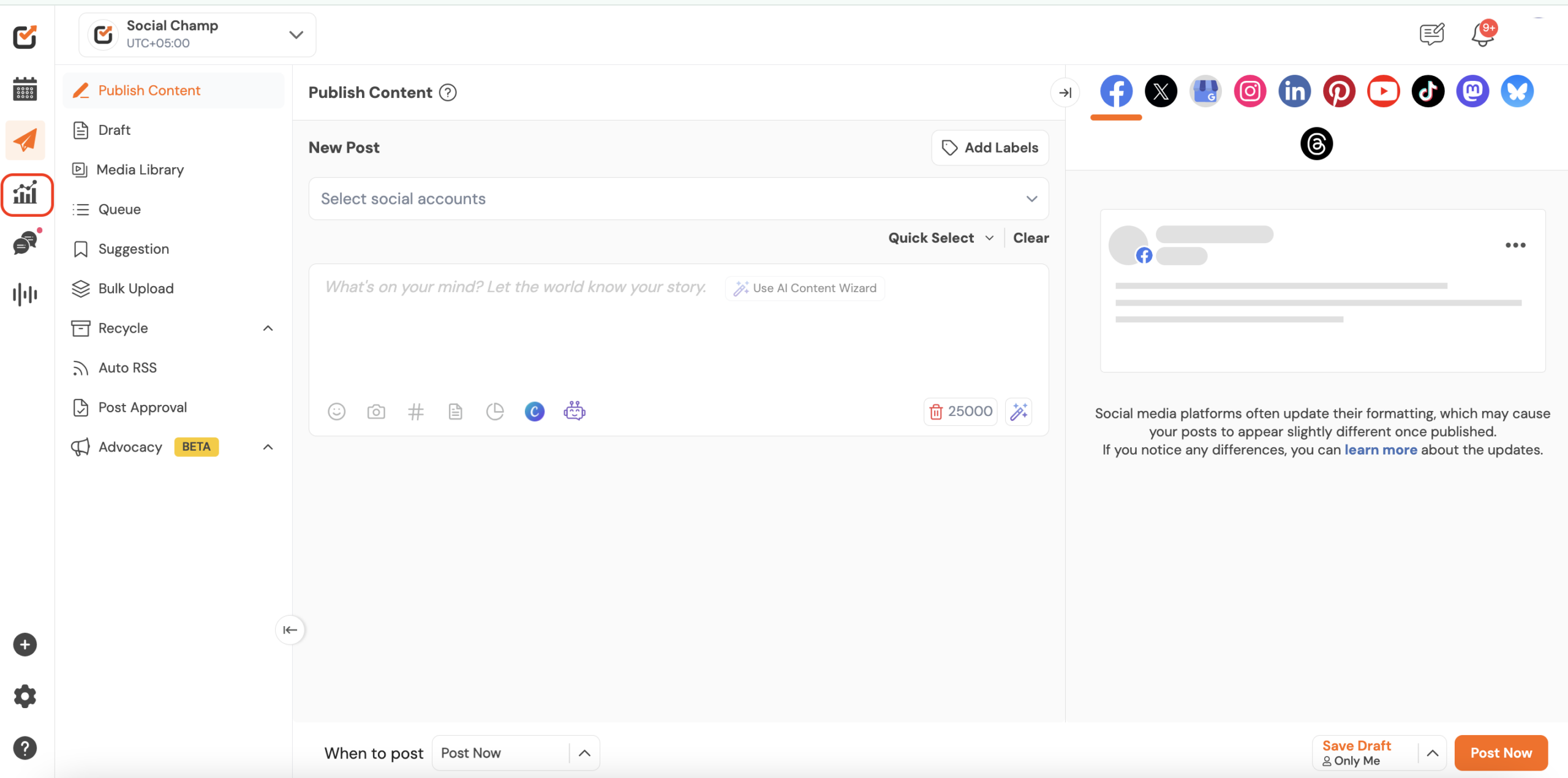Collapse the left menu panel arrow

pyautogui.click(x=290, y=630)
